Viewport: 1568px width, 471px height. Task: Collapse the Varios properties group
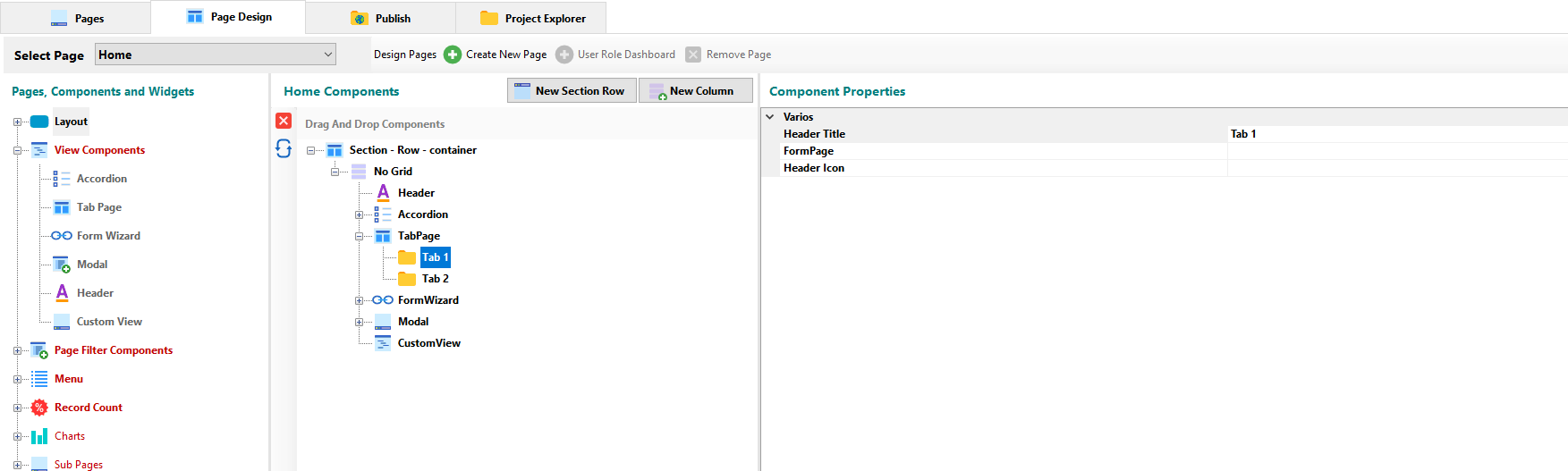[770, 117]
